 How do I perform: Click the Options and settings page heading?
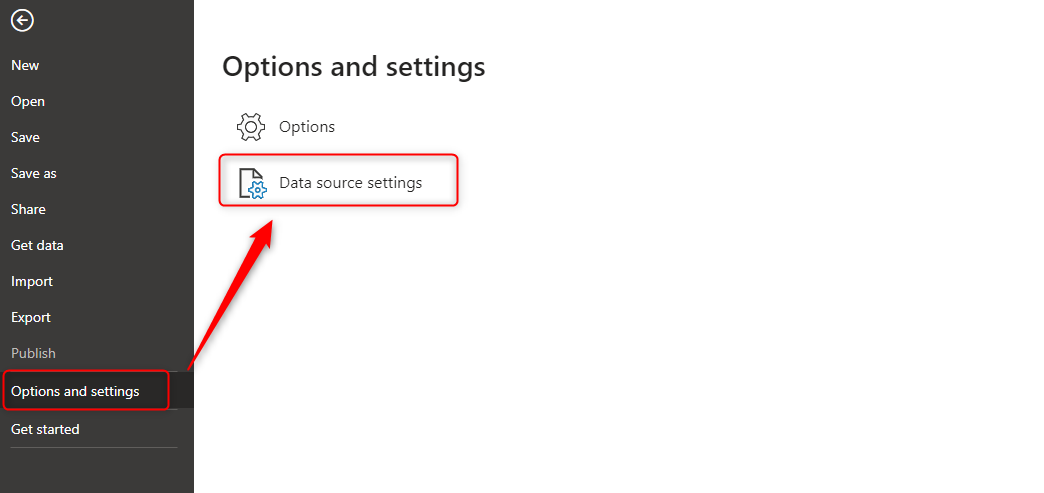(x=353, y=67)
